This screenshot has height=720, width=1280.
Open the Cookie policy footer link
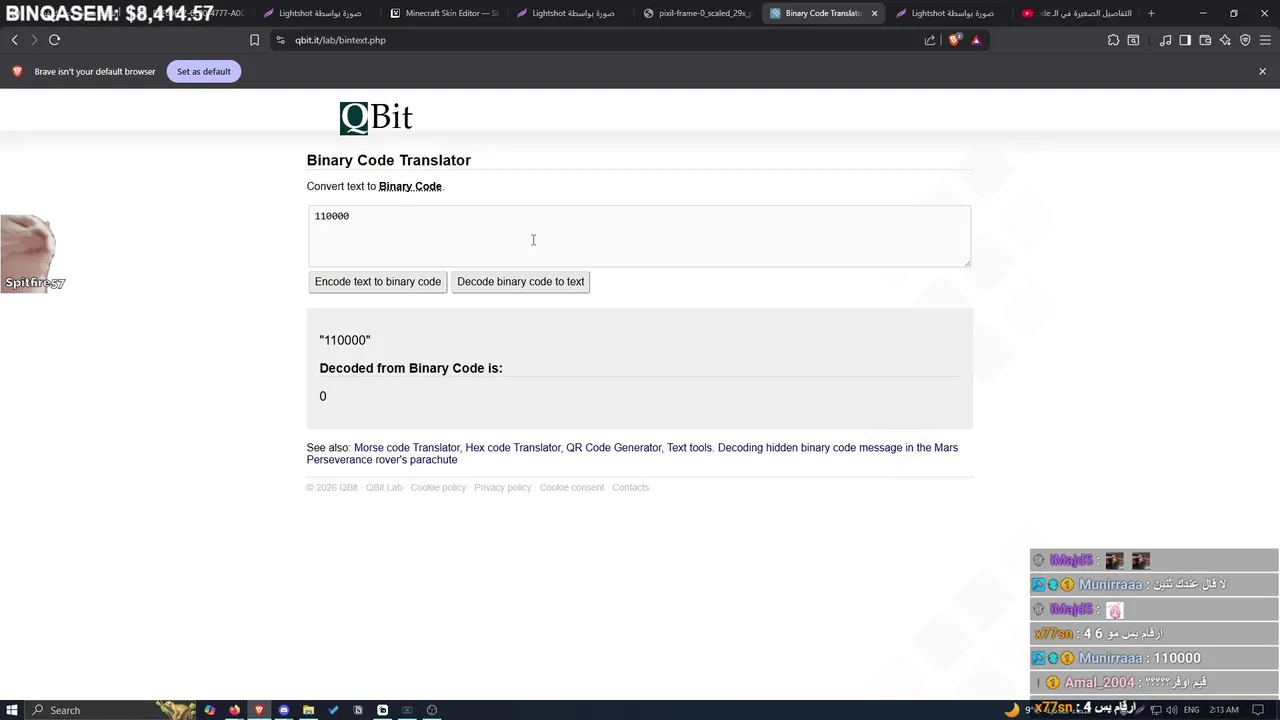[x=438, y=488]
